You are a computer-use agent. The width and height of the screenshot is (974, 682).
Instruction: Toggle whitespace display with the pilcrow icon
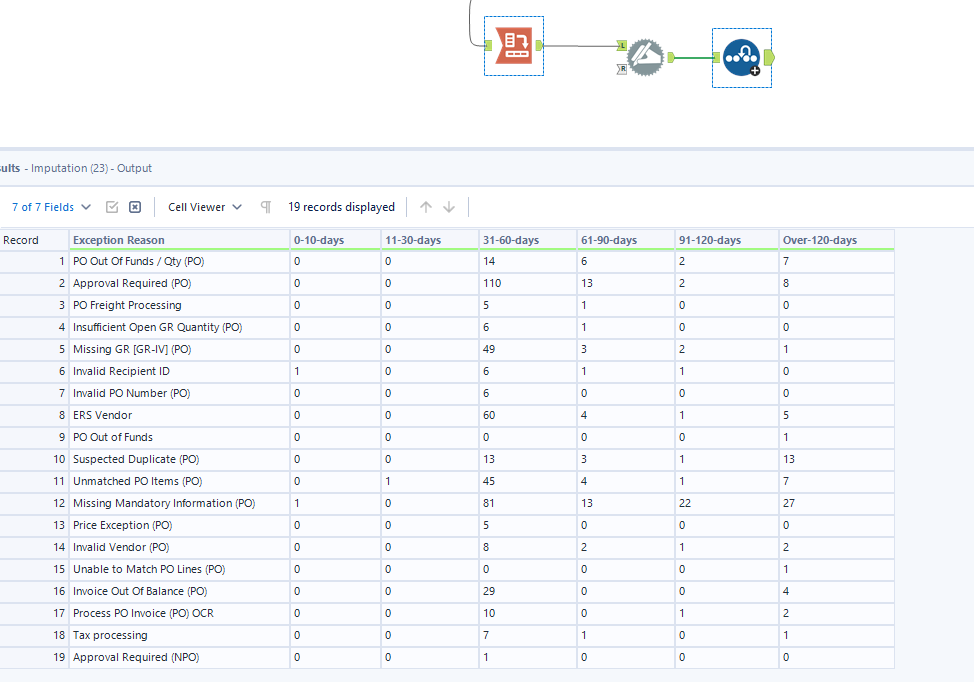(266, 207)
